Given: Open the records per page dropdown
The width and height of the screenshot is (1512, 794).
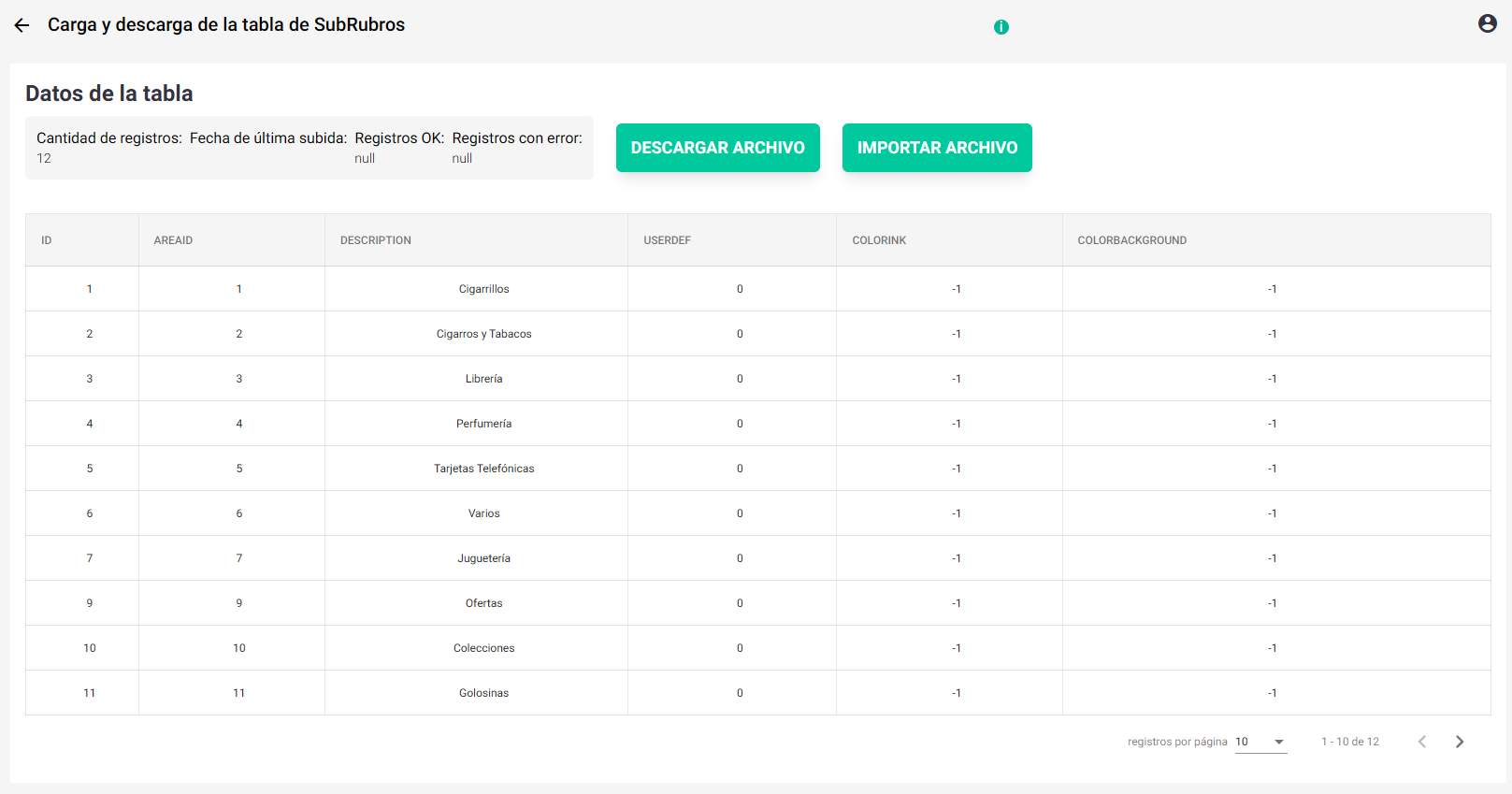Looking at the screenshot, I should tap(1261, 742).
